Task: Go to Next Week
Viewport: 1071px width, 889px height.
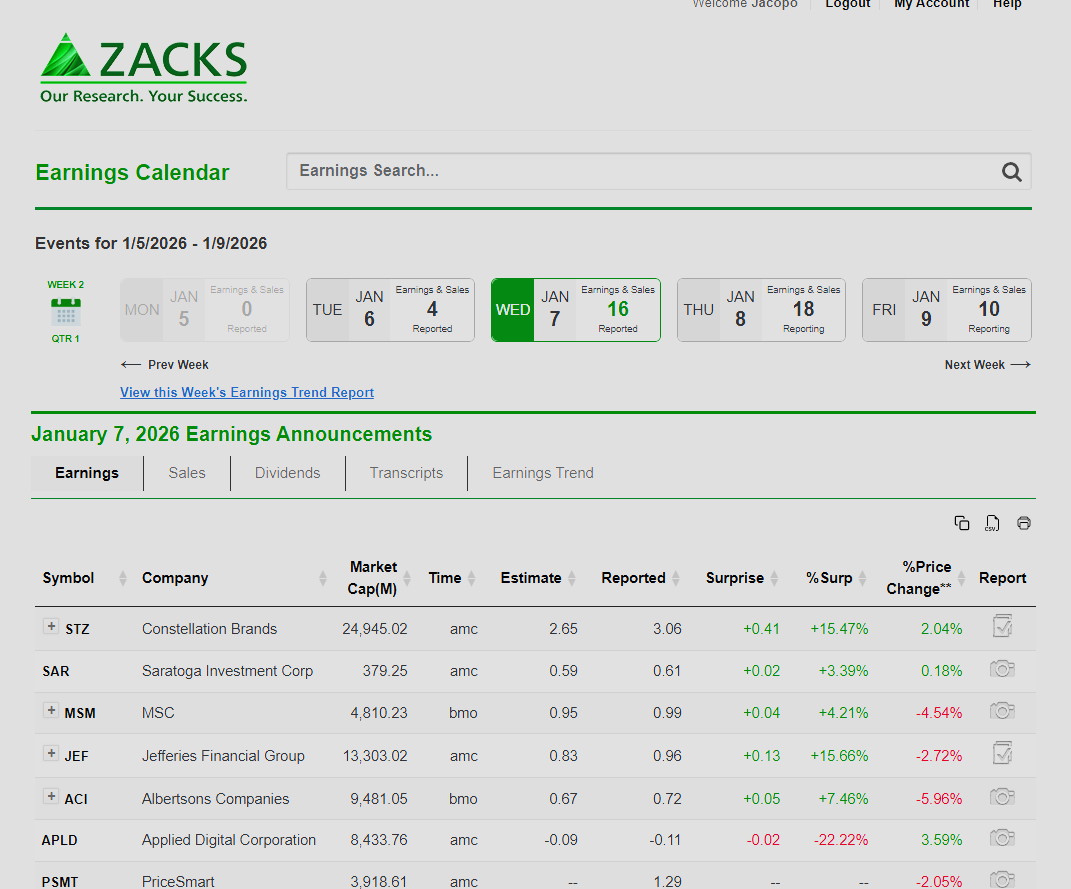Action: [x=988, y=365]
